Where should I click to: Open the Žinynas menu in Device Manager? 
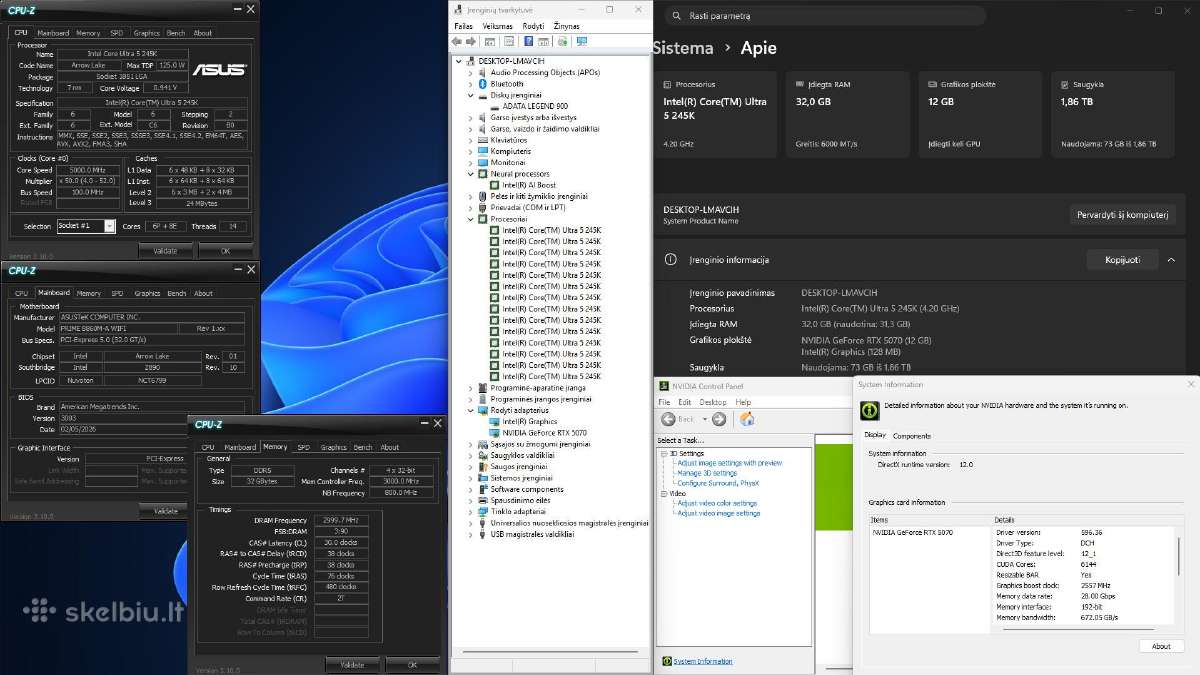point(567,26)
